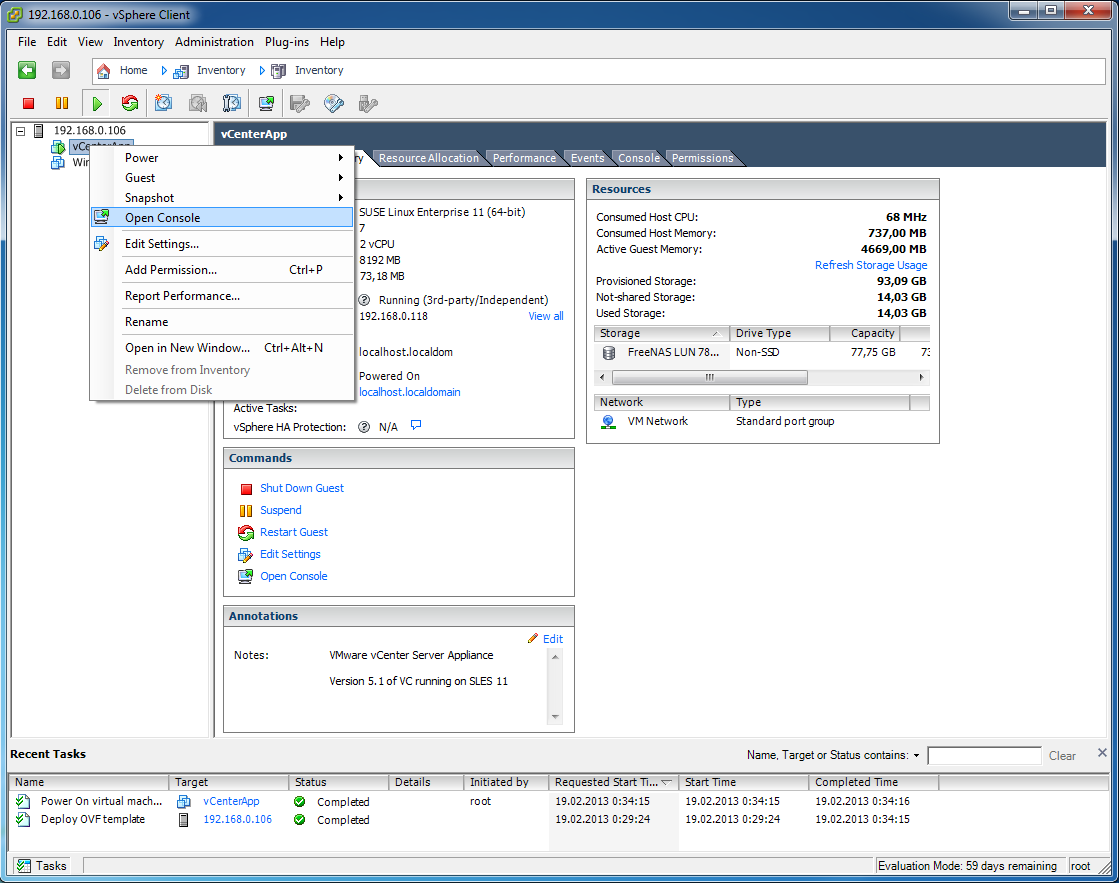1119x883 pixels.
Task: Switch to the Resource Allocation tab
Action: click(428, 158)
